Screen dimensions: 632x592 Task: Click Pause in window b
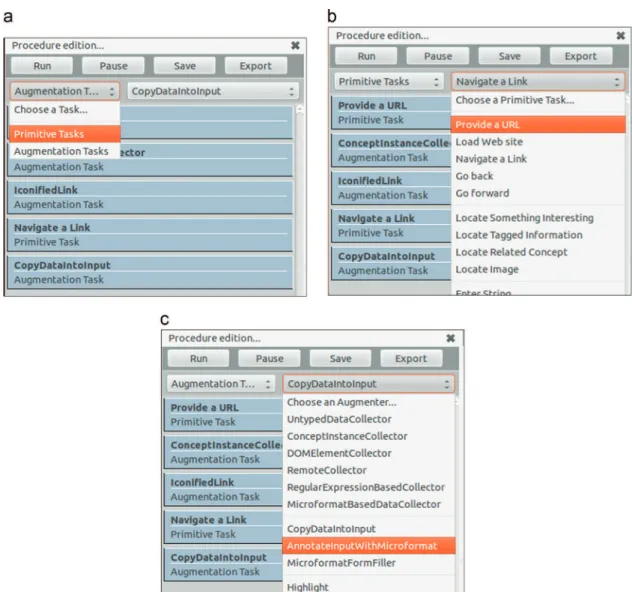point(438,56)
